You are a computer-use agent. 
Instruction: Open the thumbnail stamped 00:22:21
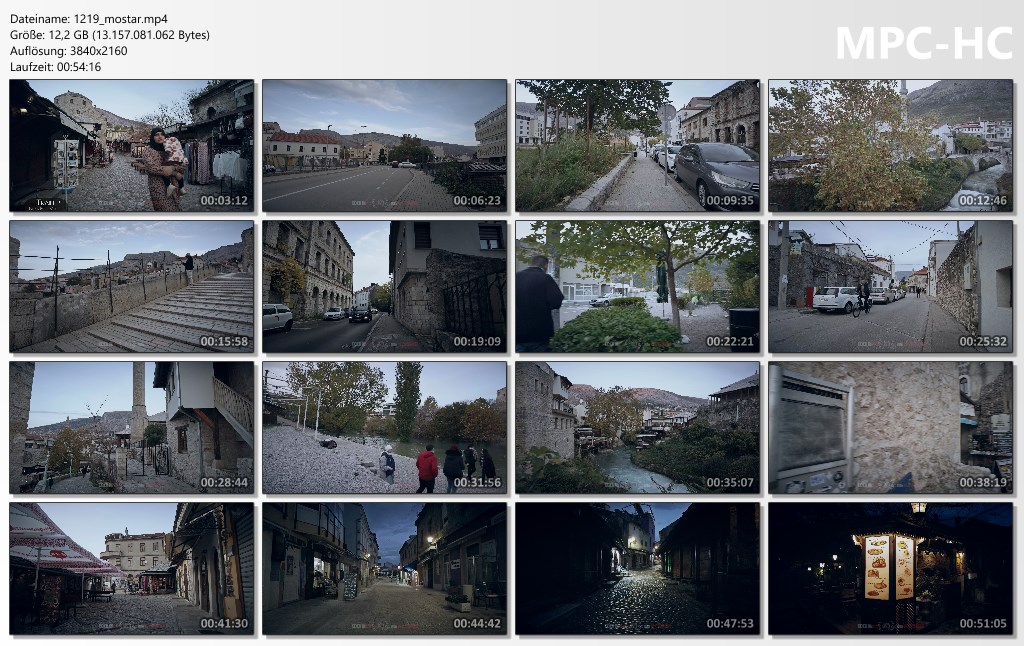pyautogui.click(x=637, y=287)
